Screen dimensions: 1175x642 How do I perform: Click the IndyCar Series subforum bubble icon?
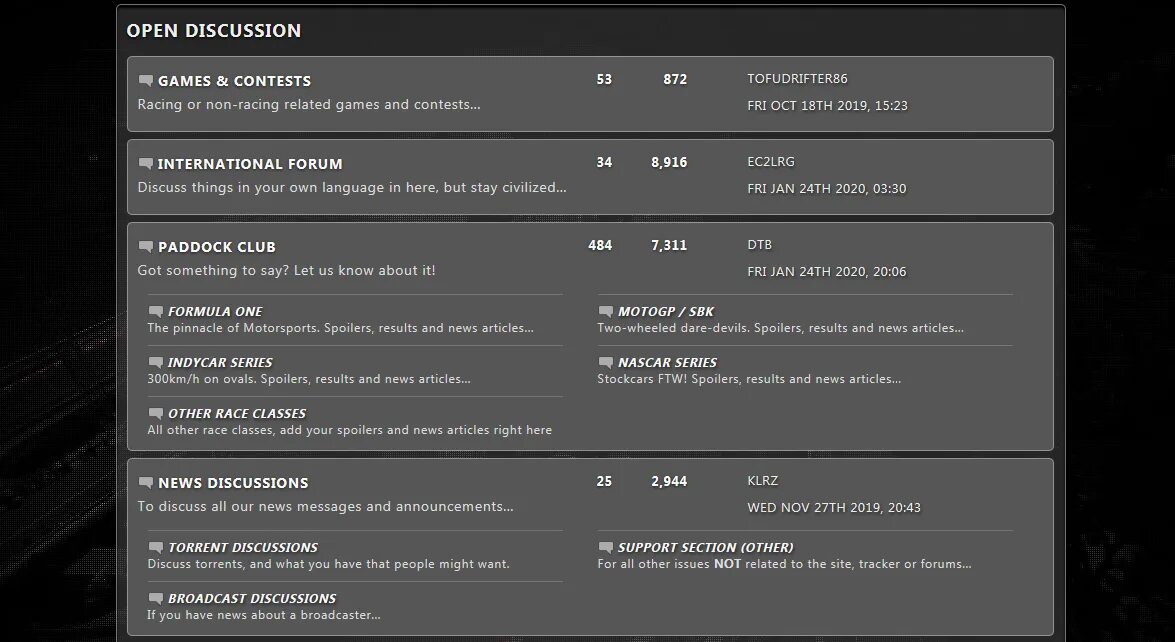tap(156, 363)
